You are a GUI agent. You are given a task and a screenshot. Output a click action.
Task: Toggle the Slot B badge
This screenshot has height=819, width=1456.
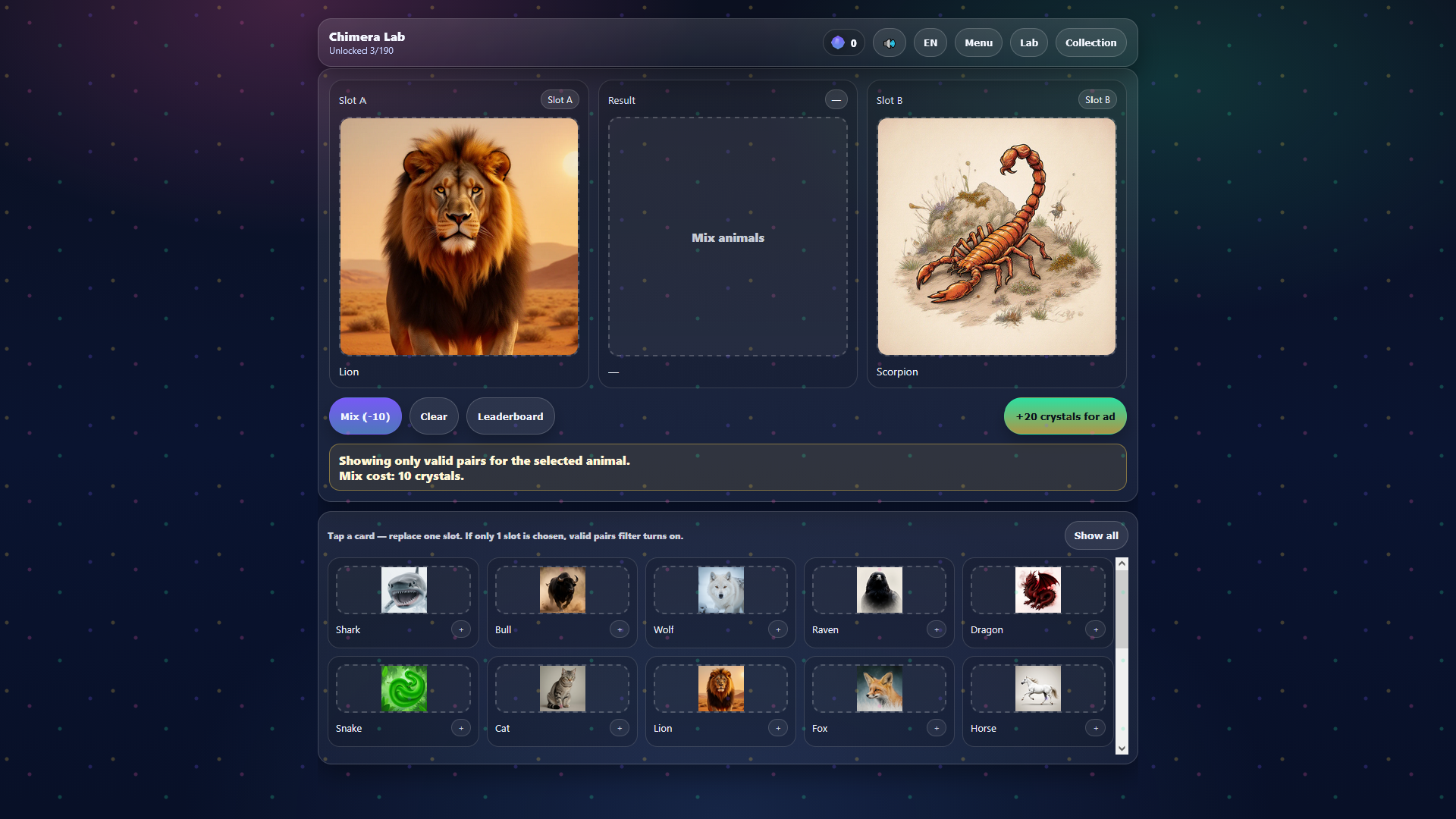(x=1097, y=99)
